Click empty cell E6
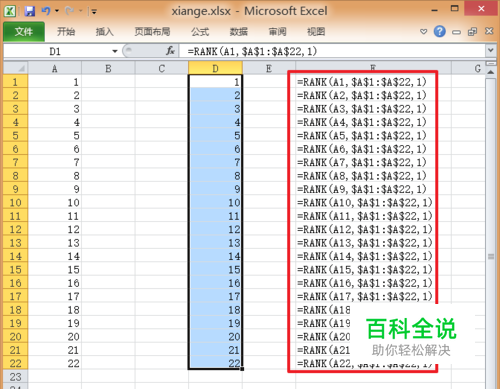 coord(269,149)
